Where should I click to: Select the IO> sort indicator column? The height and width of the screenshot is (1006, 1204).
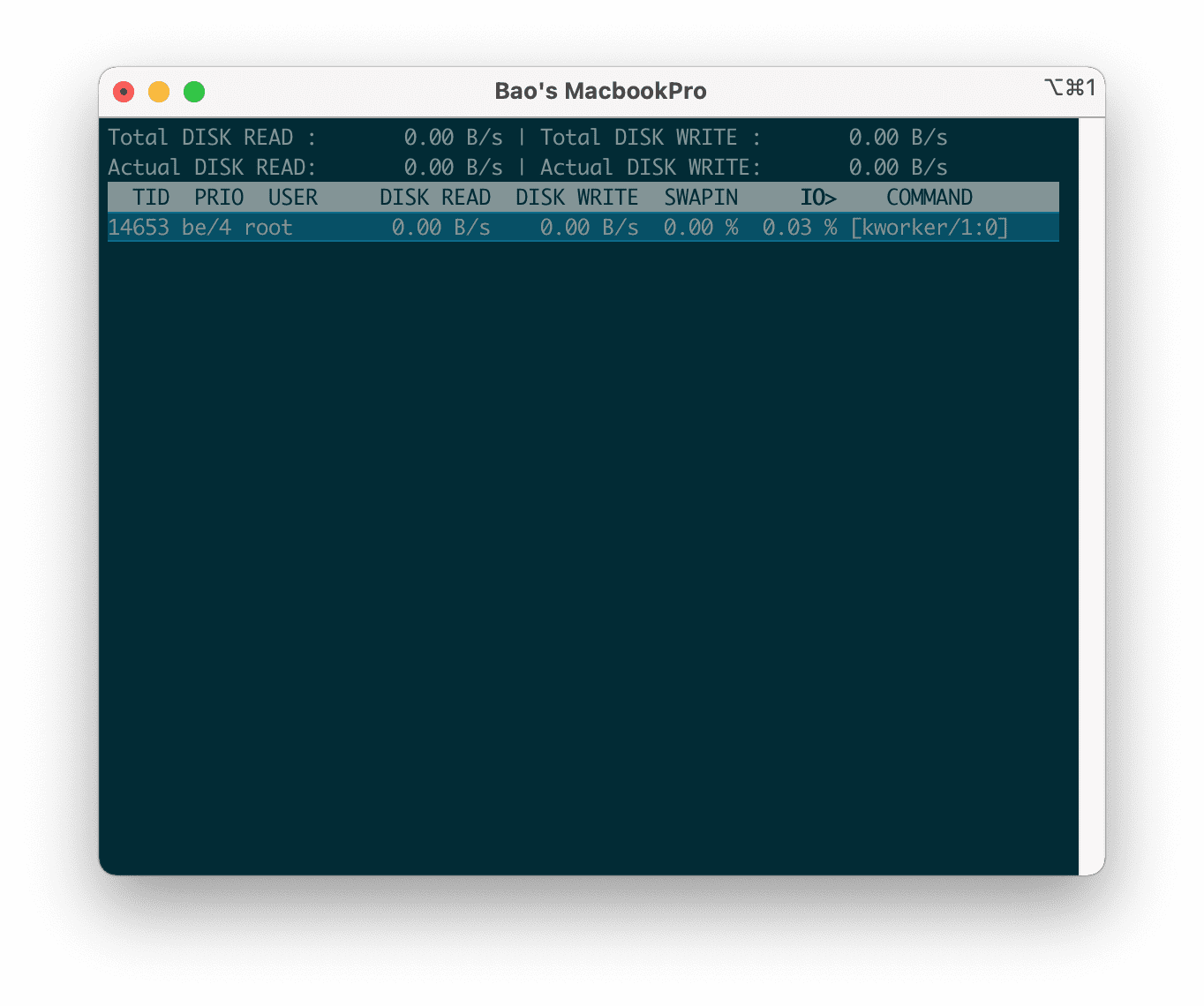pyautogui.click(x=816, y=197)
